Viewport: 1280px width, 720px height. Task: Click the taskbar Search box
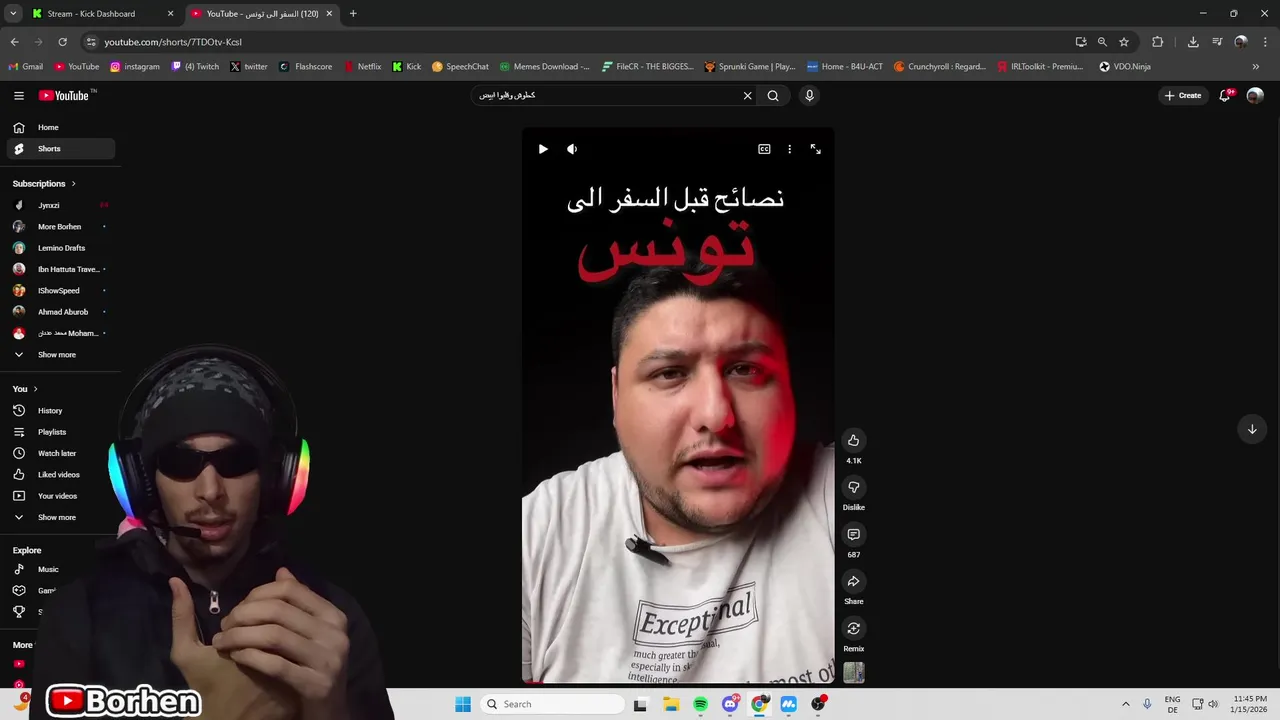pos(552,704)
